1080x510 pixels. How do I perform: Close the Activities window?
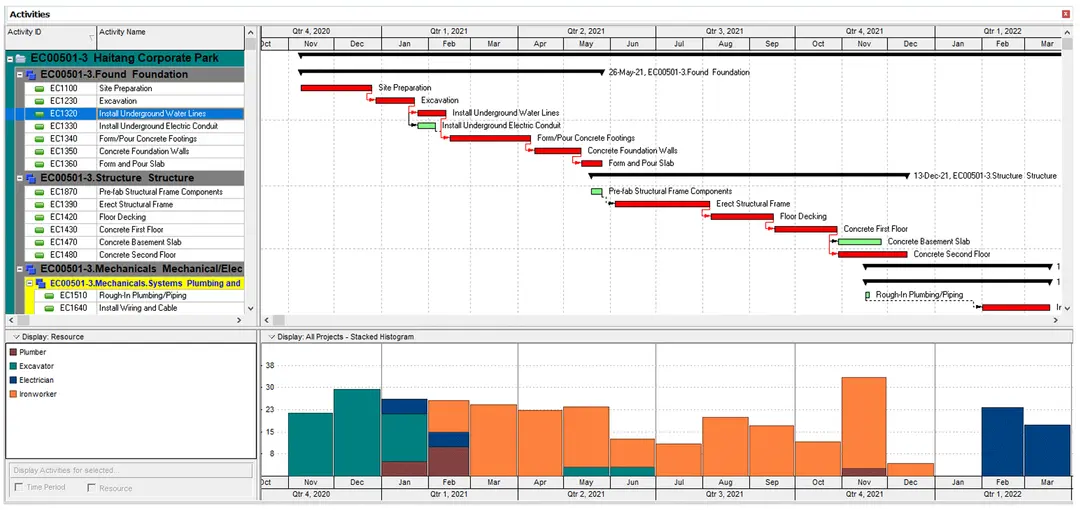1066,14
